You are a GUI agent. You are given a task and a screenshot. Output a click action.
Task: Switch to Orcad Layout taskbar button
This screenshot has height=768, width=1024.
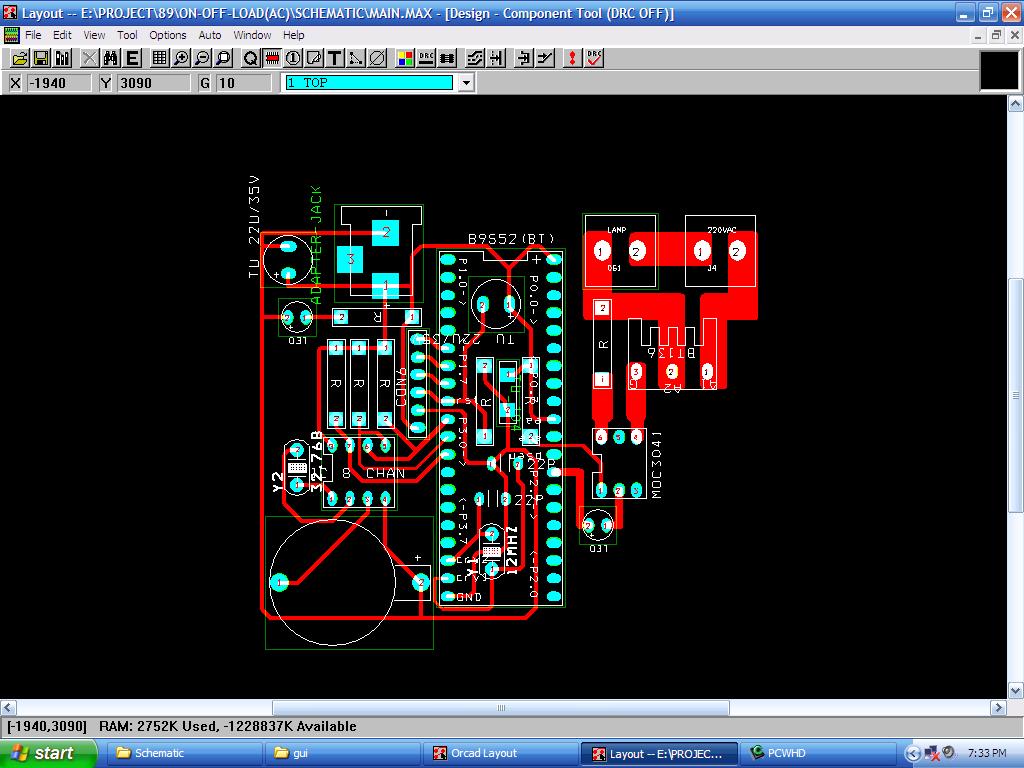coord(500,754)
